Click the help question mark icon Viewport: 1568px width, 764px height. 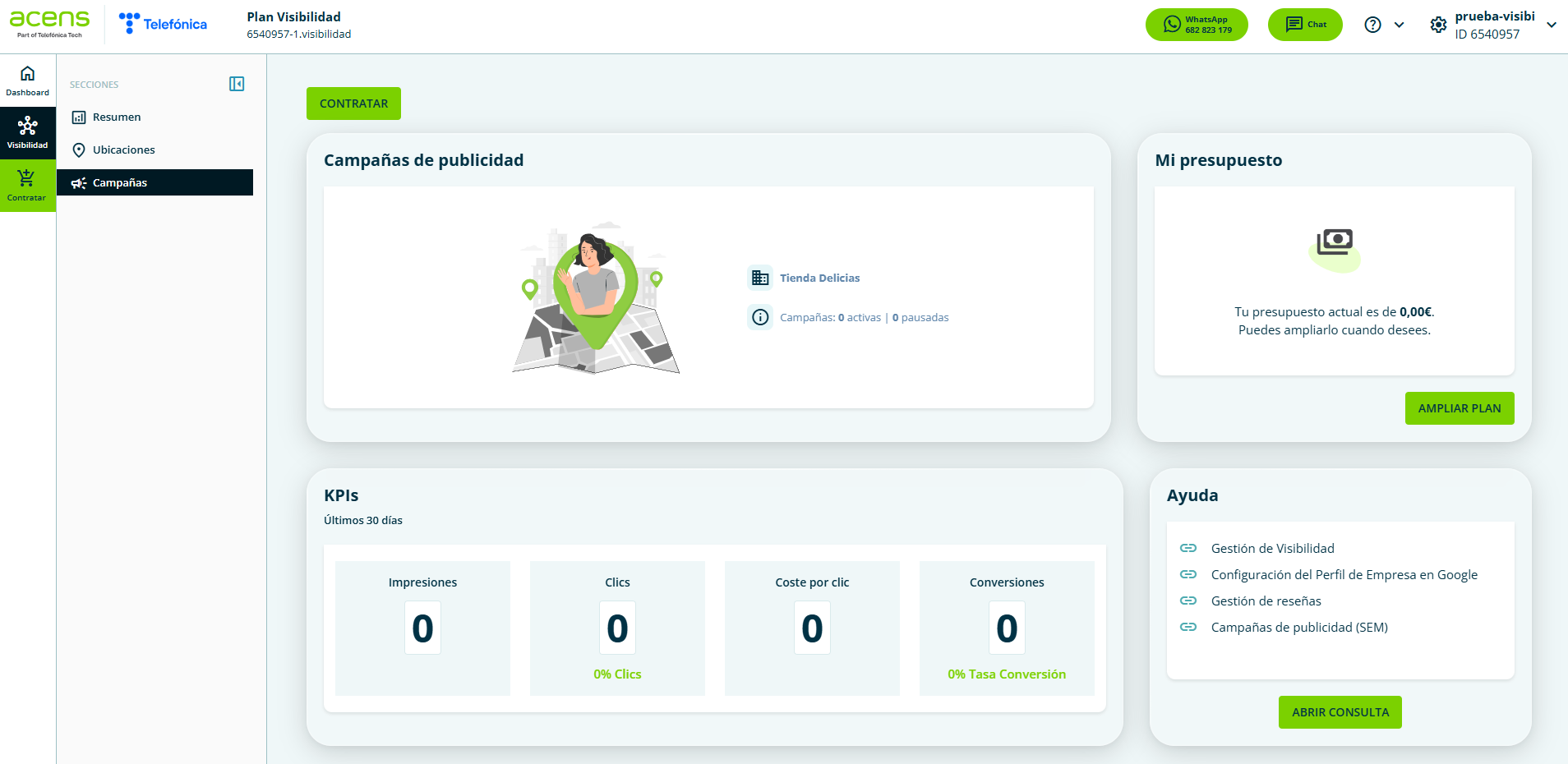1372,25
